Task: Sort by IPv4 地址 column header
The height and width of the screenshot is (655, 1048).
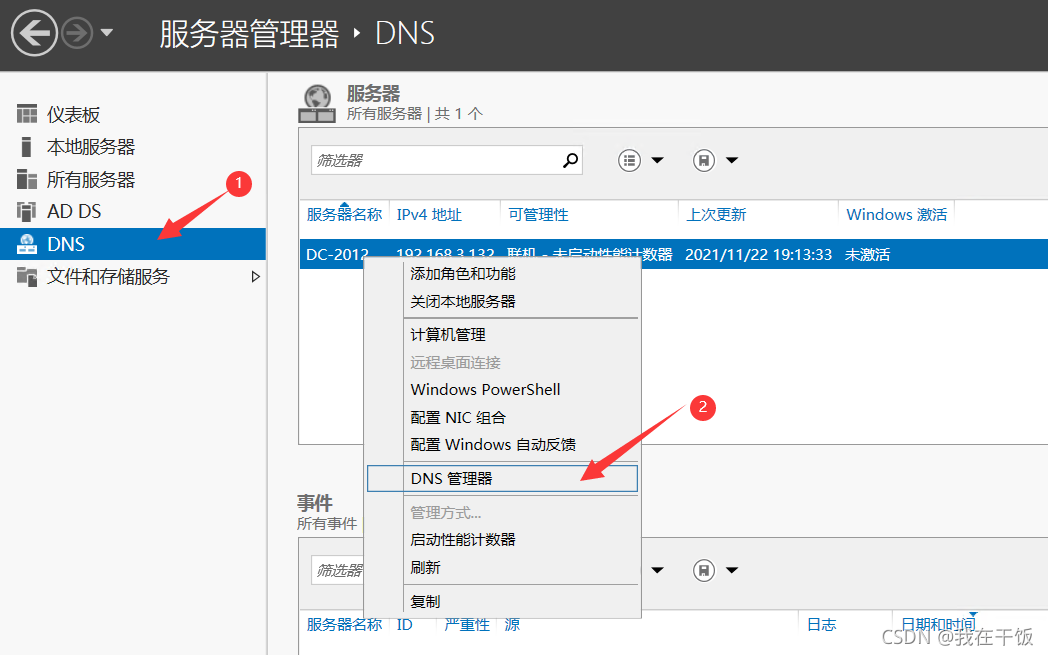Action: pos(429,215)
